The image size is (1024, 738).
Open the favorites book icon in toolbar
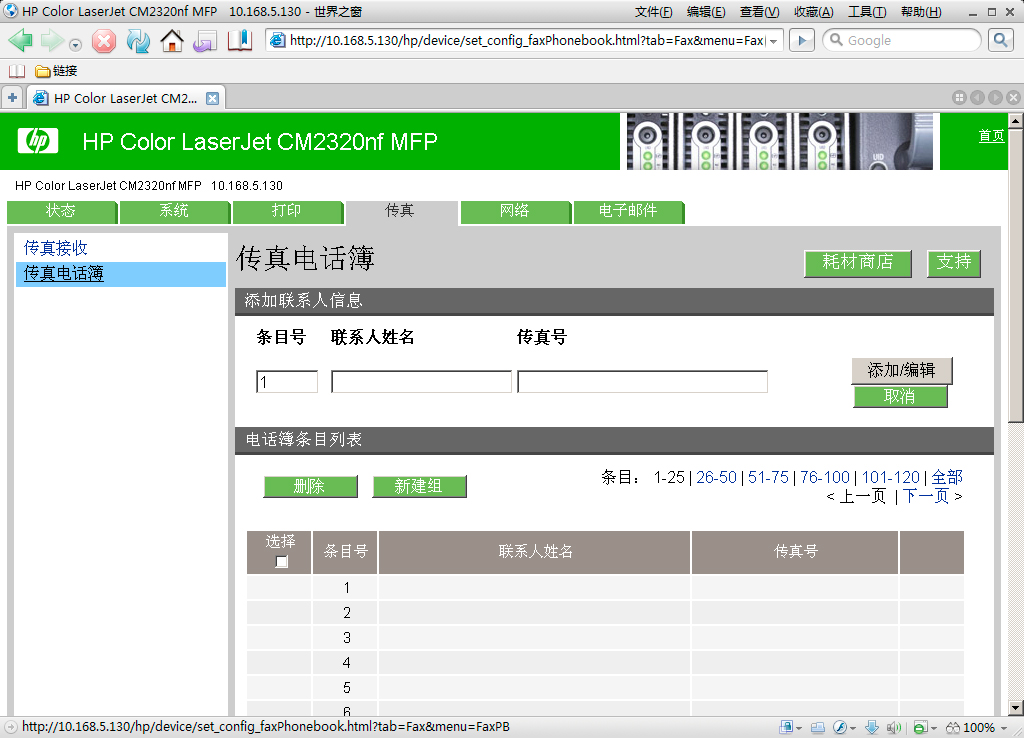click(240, 41)
